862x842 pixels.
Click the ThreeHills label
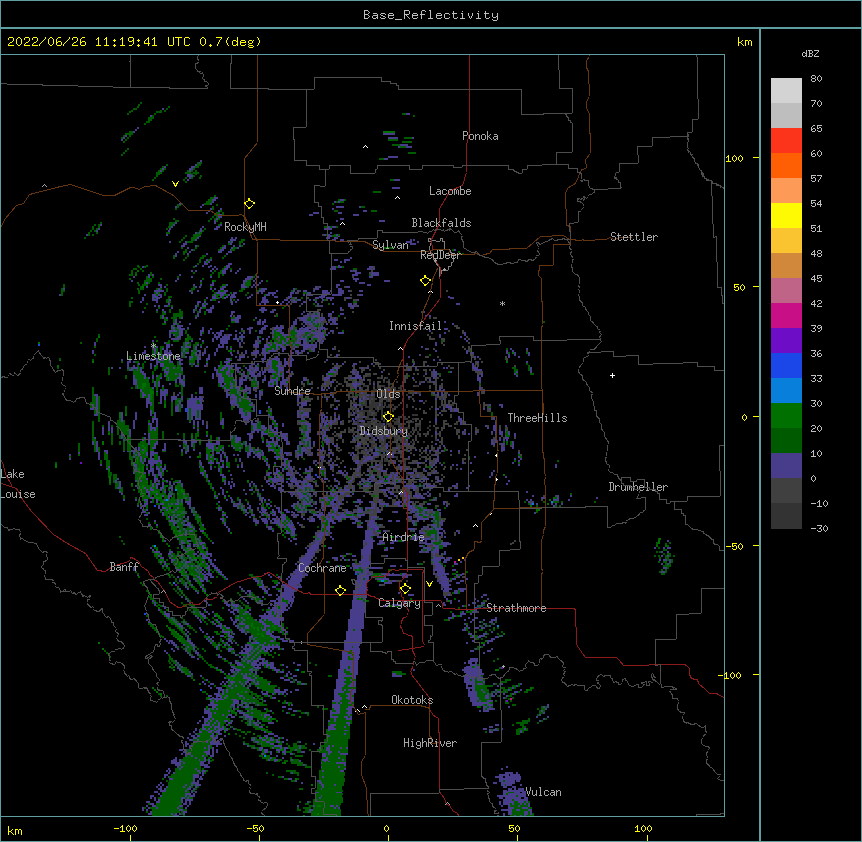coord(537,418)
